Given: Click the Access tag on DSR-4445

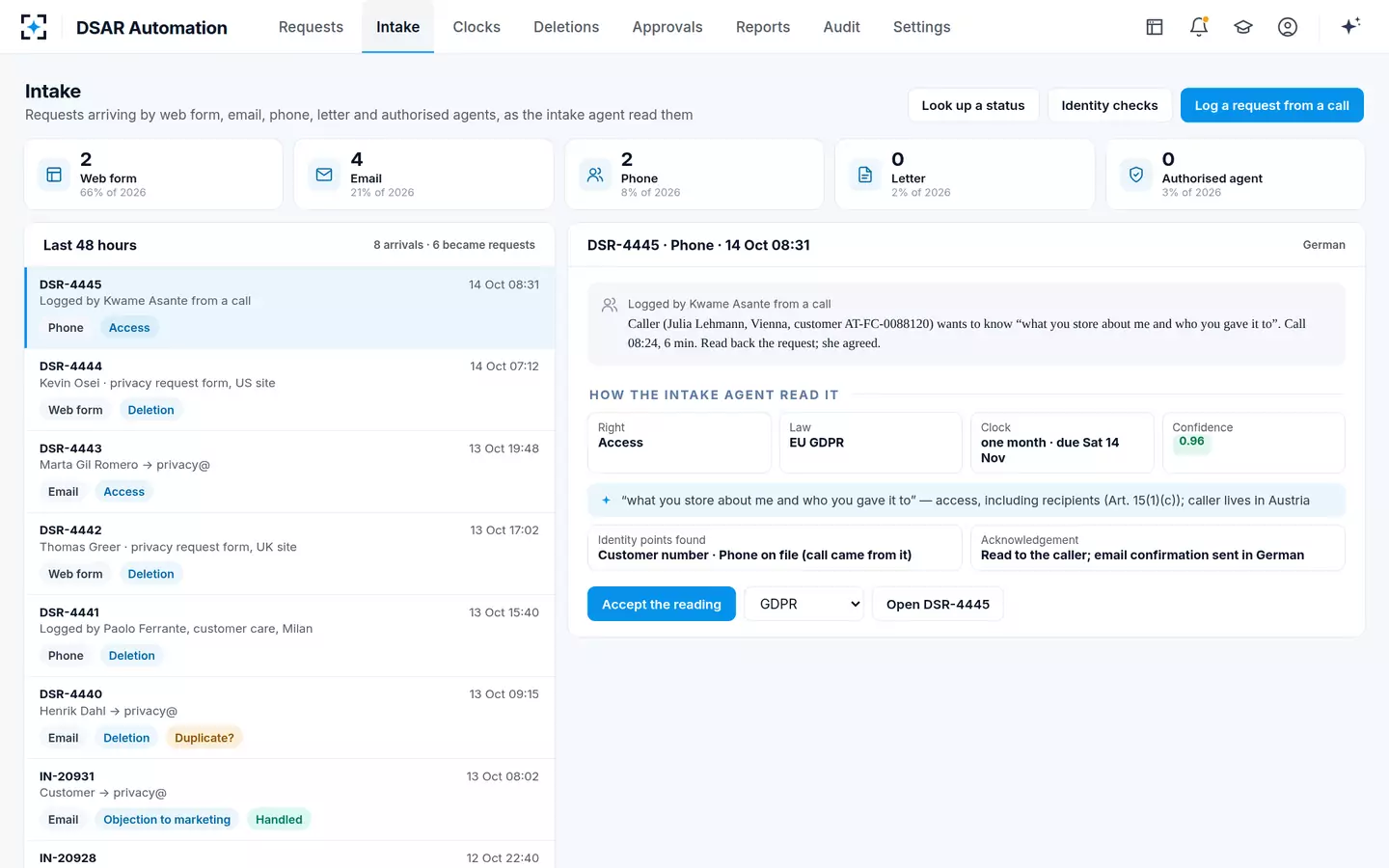Looking at the screenshot, I should 129,328.
